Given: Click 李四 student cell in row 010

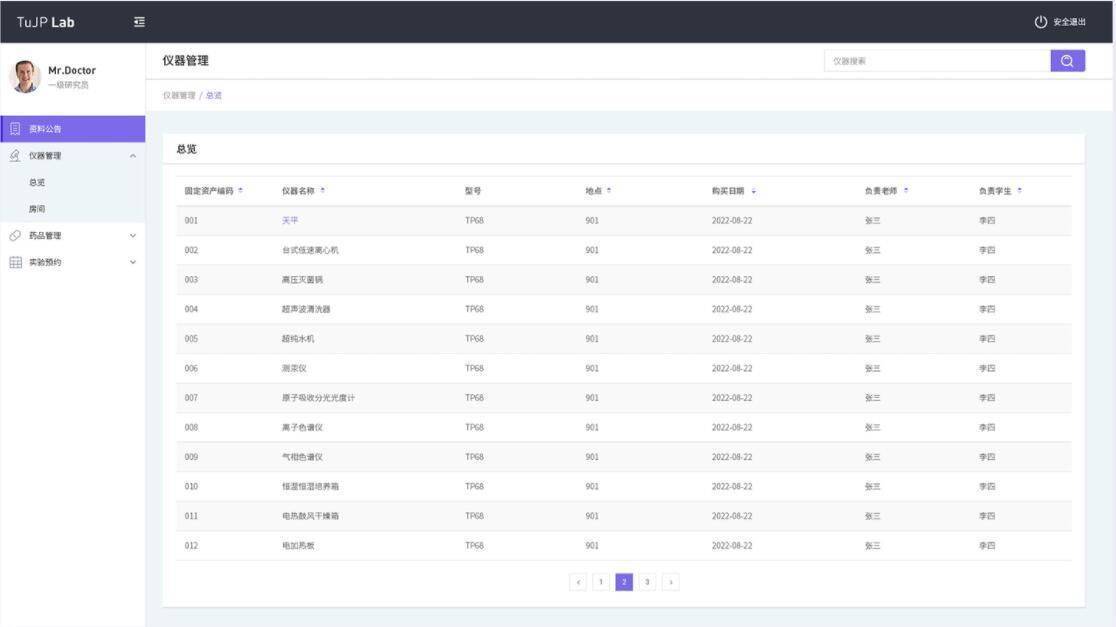Looking at the screenshot, I should pyautogui.click(x=986, y=487).
